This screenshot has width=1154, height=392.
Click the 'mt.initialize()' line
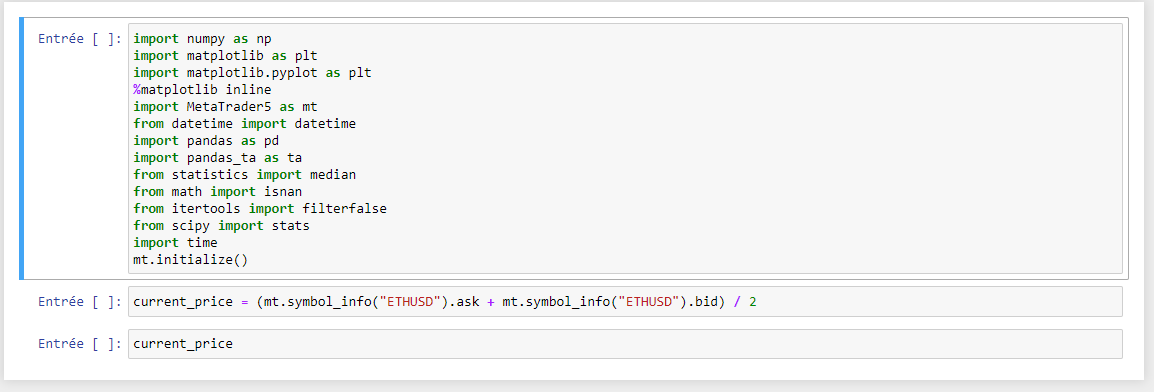click(195, 260)
